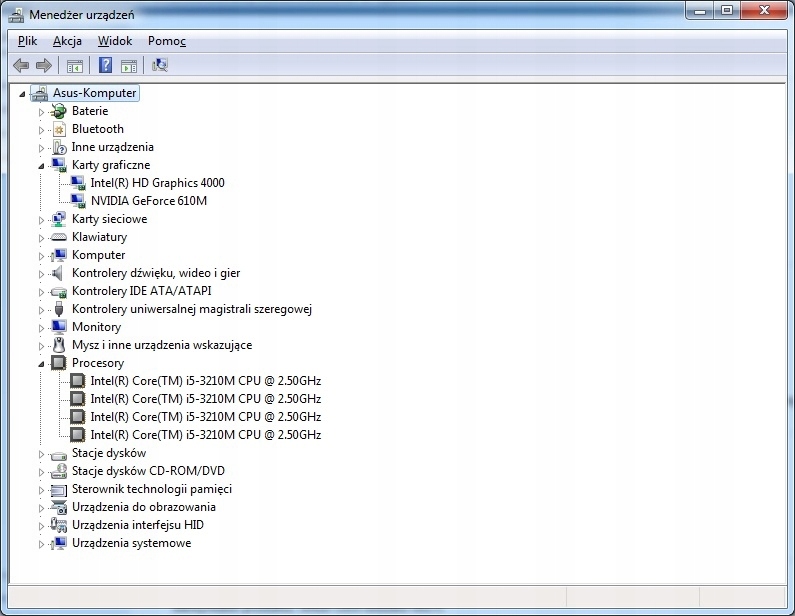Collapse the Procesory category

[x=42, y=364]
